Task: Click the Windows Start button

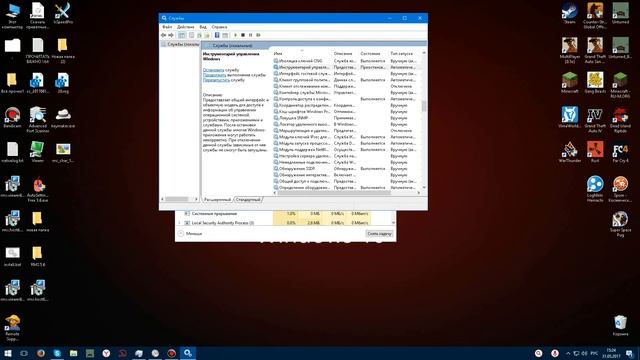Action: click(x=8, y=353)
